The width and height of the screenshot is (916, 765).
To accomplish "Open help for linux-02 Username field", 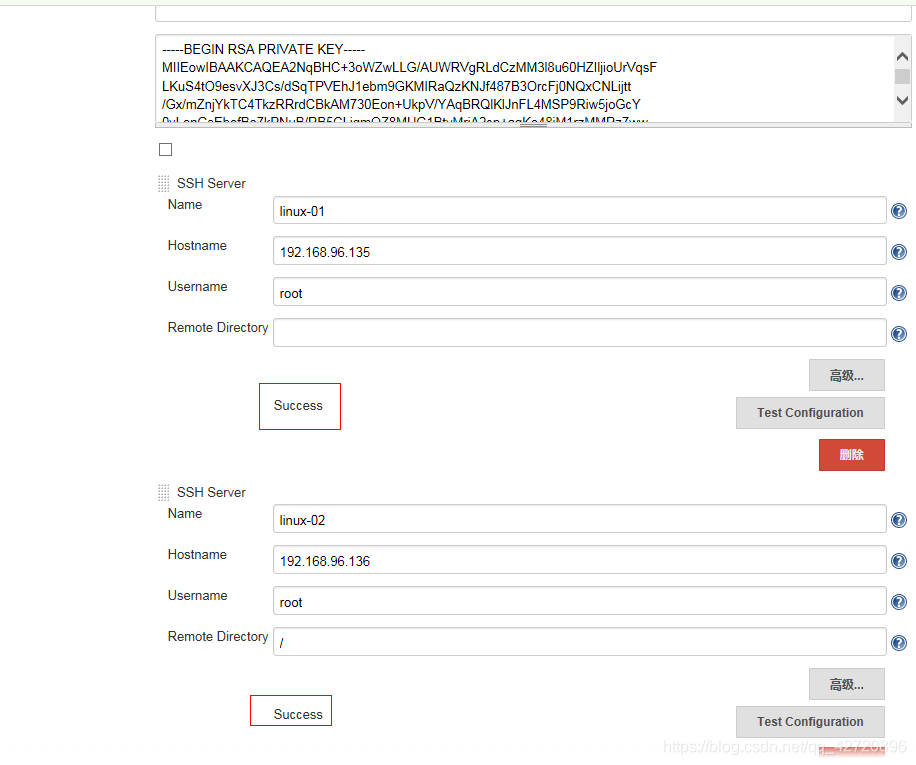I will 898,601.
